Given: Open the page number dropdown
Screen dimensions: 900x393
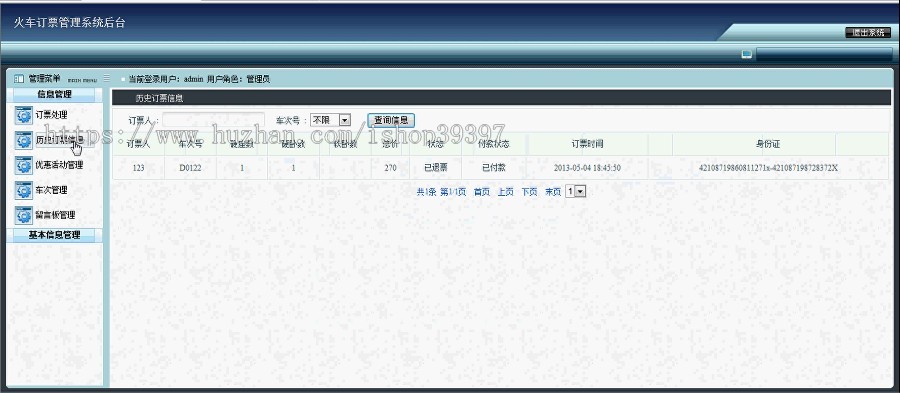Looking at the screenshot, I should (575, 192).
